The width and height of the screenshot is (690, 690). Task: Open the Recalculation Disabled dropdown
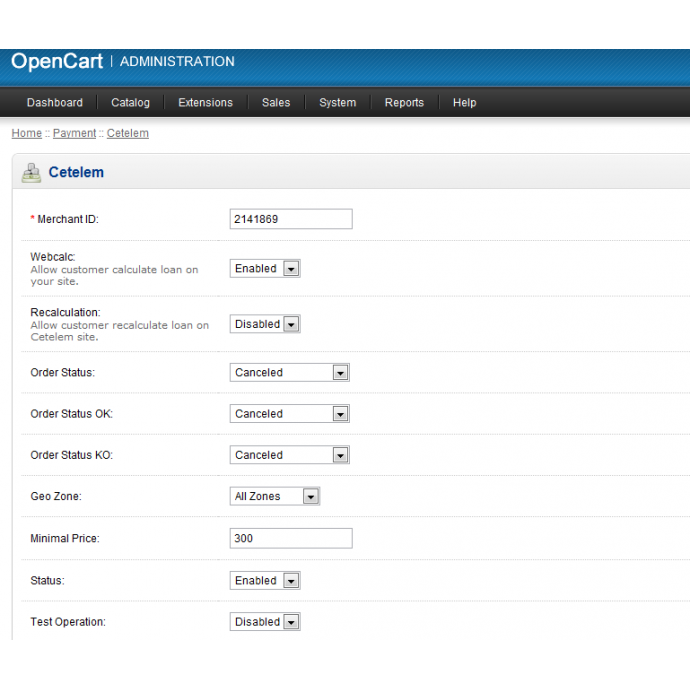pos(265,324)
